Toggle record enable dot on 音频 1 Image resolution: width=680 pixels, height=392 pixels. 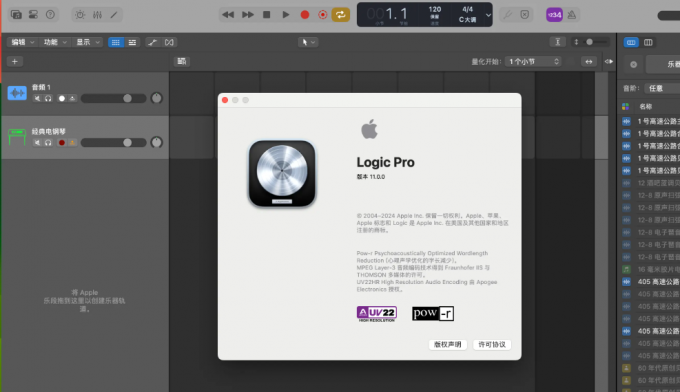[62, 99]
